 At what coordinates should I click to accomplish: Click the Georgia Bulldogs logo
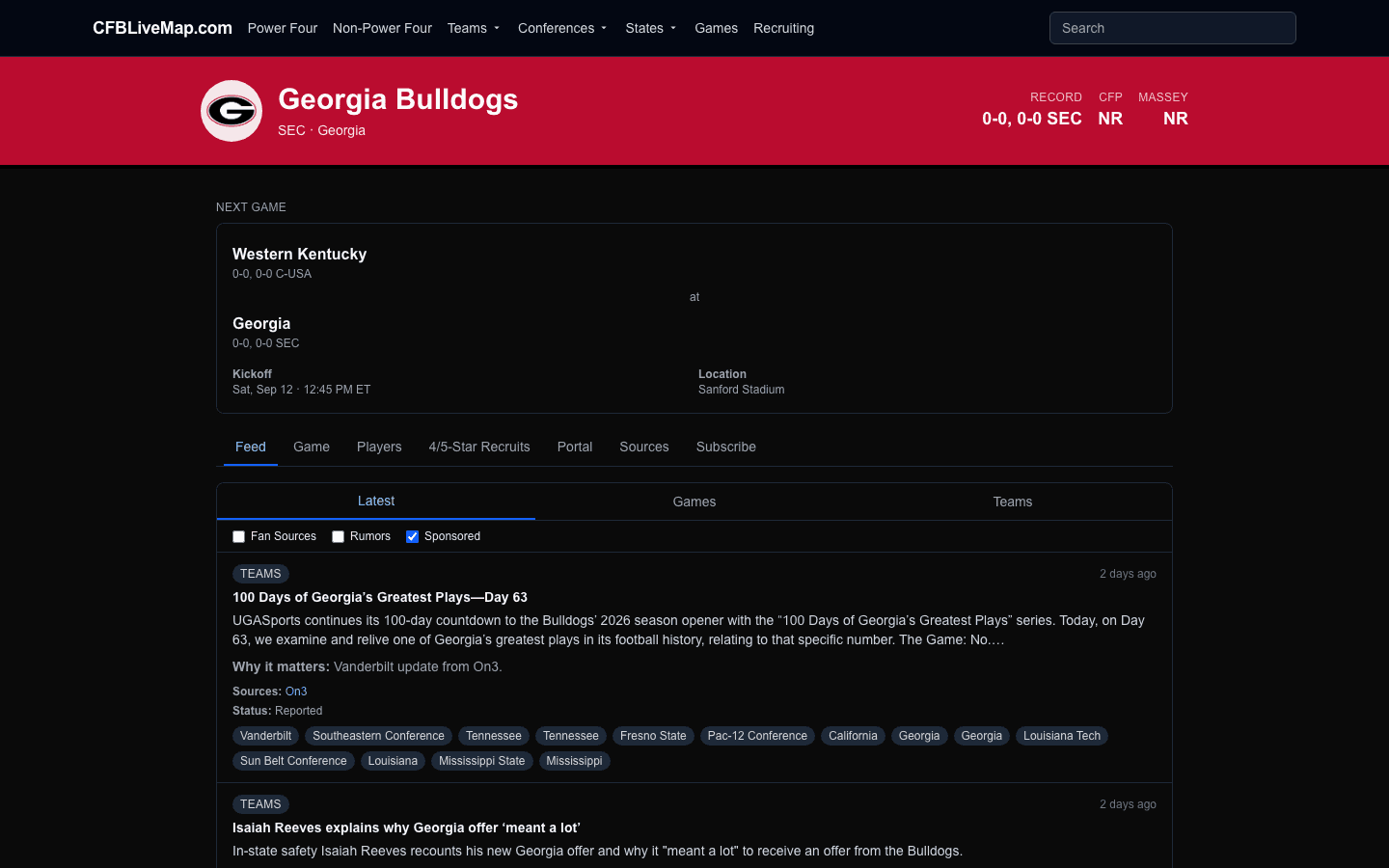click(231, 111)
